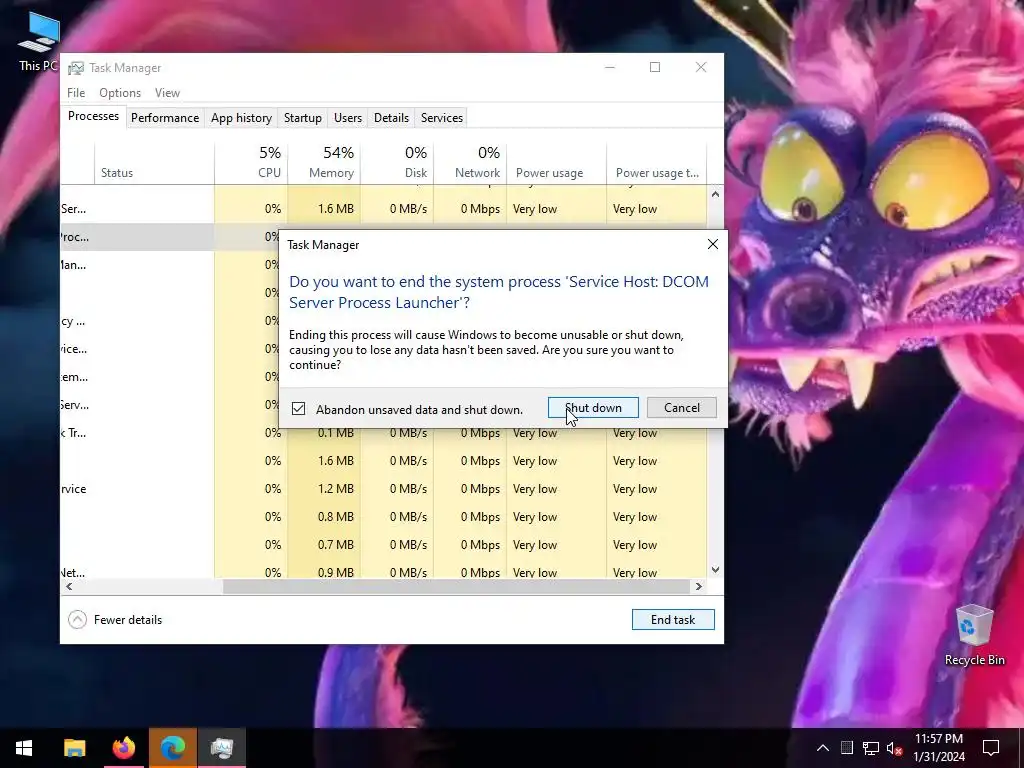Open the This PC desktop icon
The image size is (1024, 768).
[39, 40]
